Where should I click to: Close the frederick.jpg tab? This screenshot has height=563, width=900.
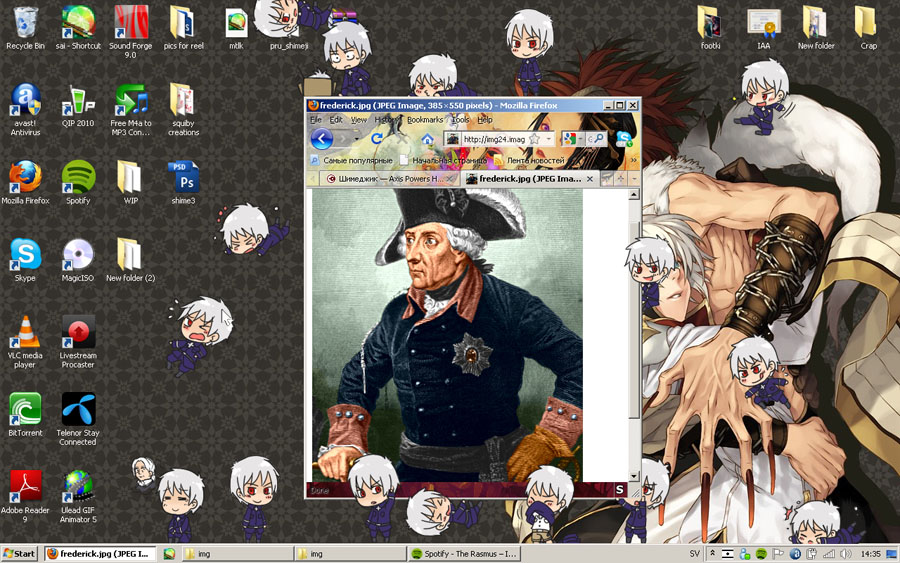589,179
